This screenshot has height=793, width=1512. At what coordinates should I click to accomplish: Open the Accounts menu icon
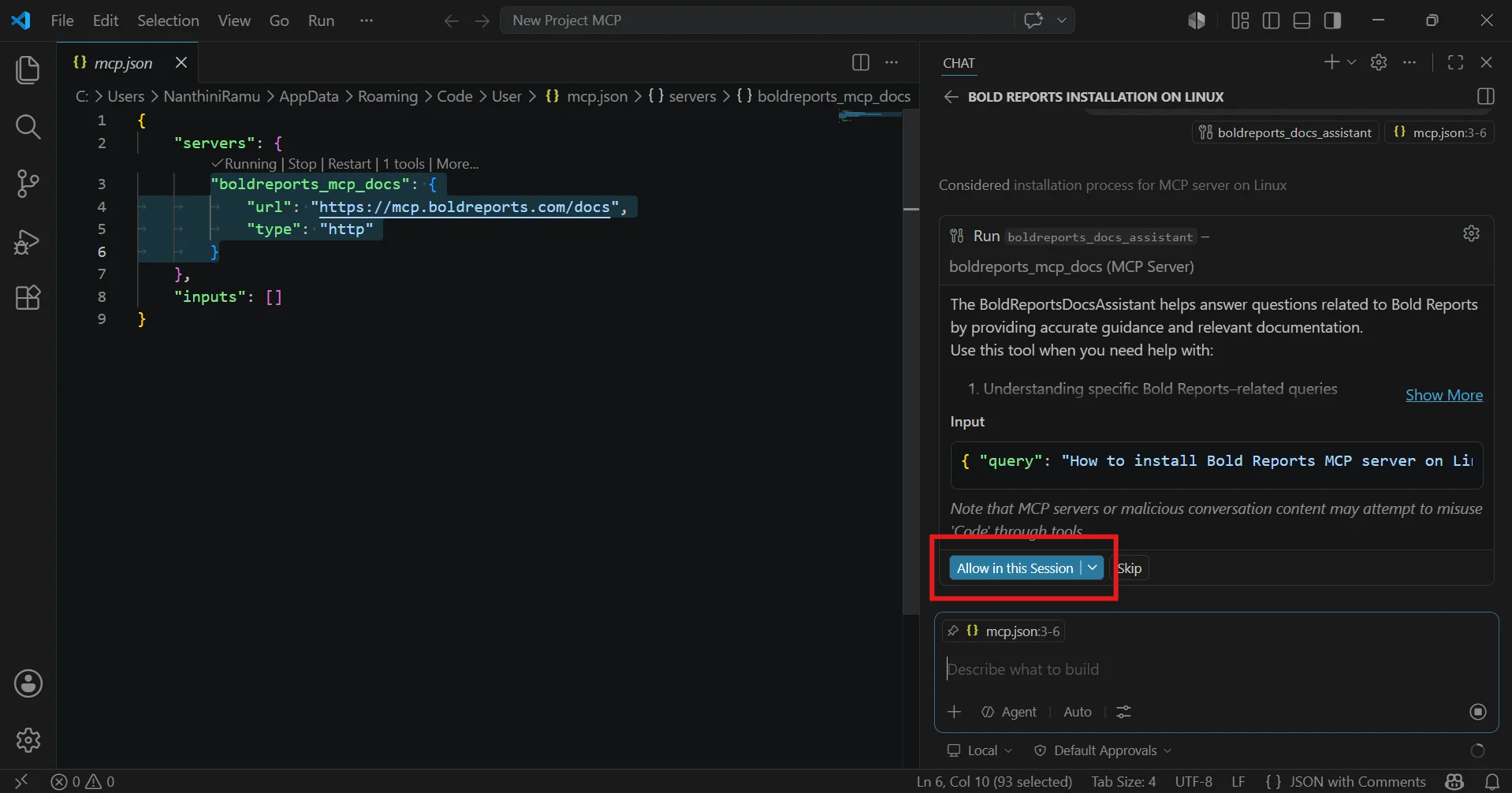(28, 683)
